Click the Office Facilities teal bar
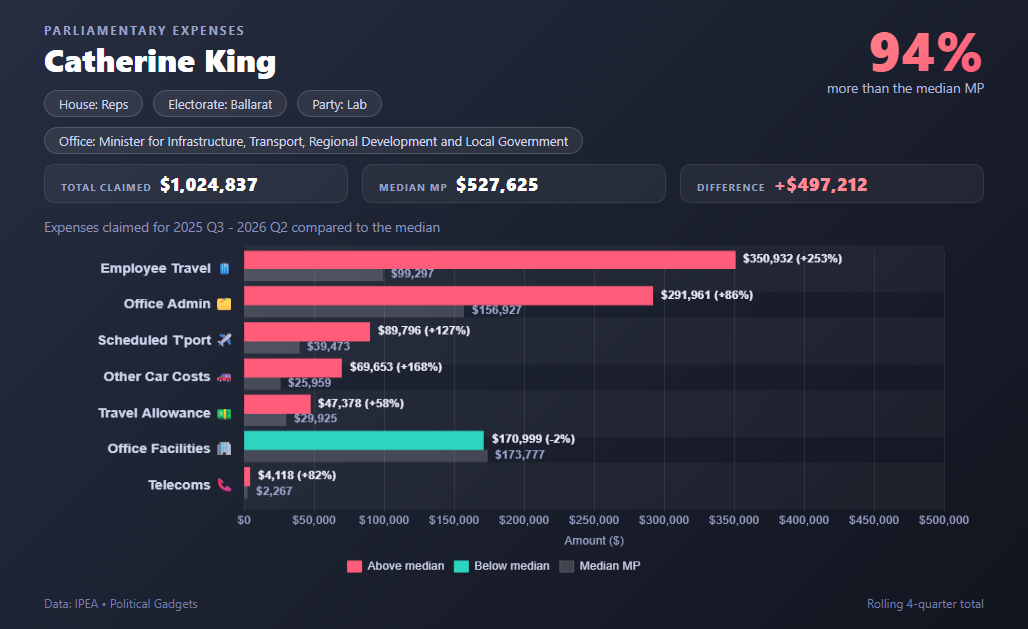Image resolution: width=1028 pixels, height=629 pixels. pyautogui.click(x=364, y=440)
